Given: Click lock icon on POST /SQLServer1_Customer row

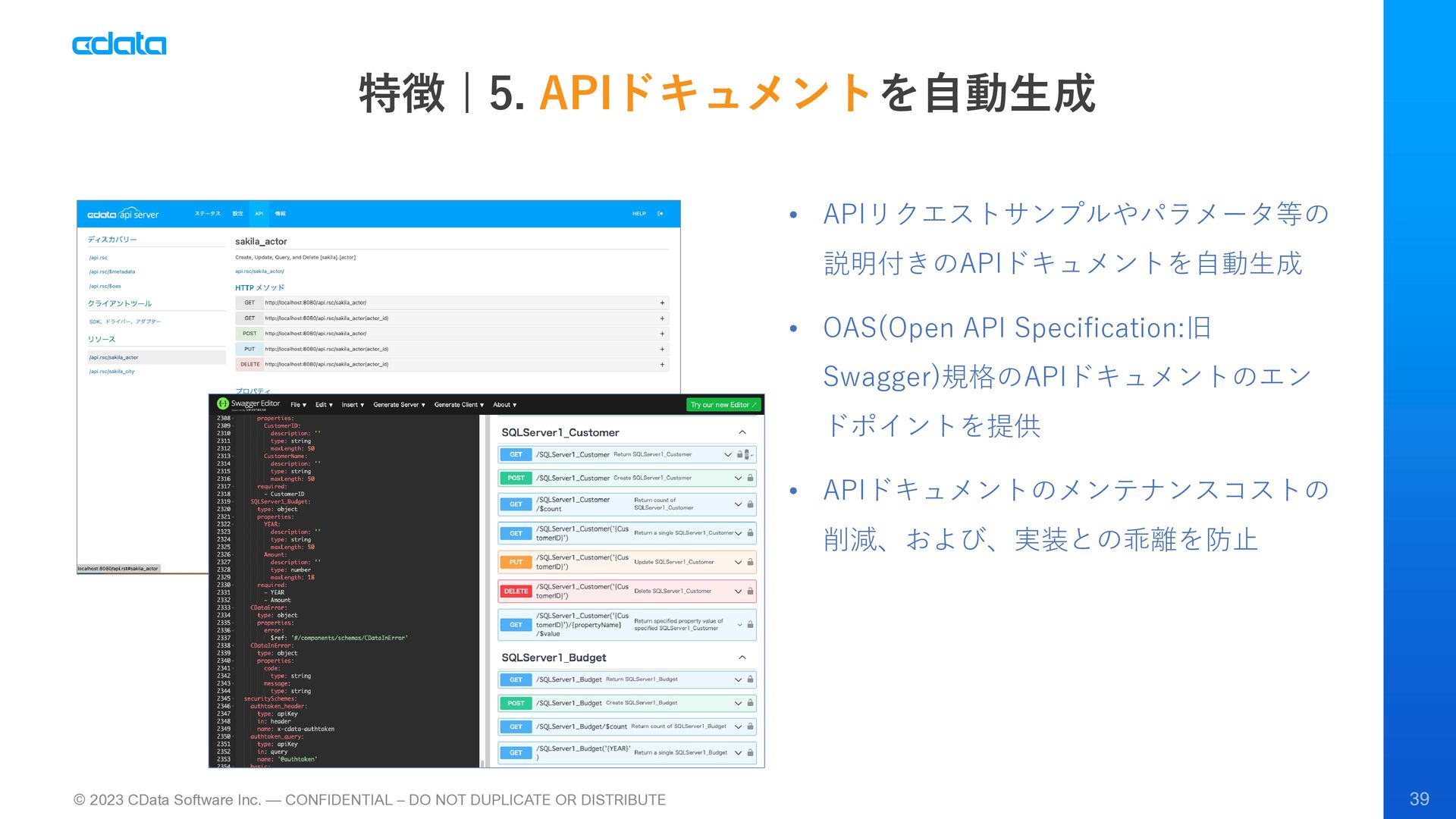Looking at the screenshot, I should [750, 479].
